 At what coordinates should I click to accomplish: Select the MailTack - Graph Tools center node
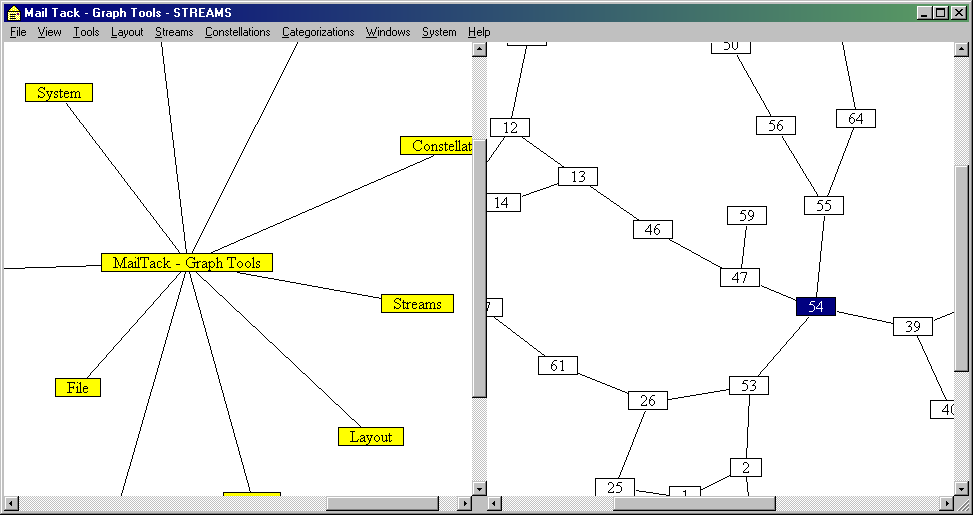[186, 263]
